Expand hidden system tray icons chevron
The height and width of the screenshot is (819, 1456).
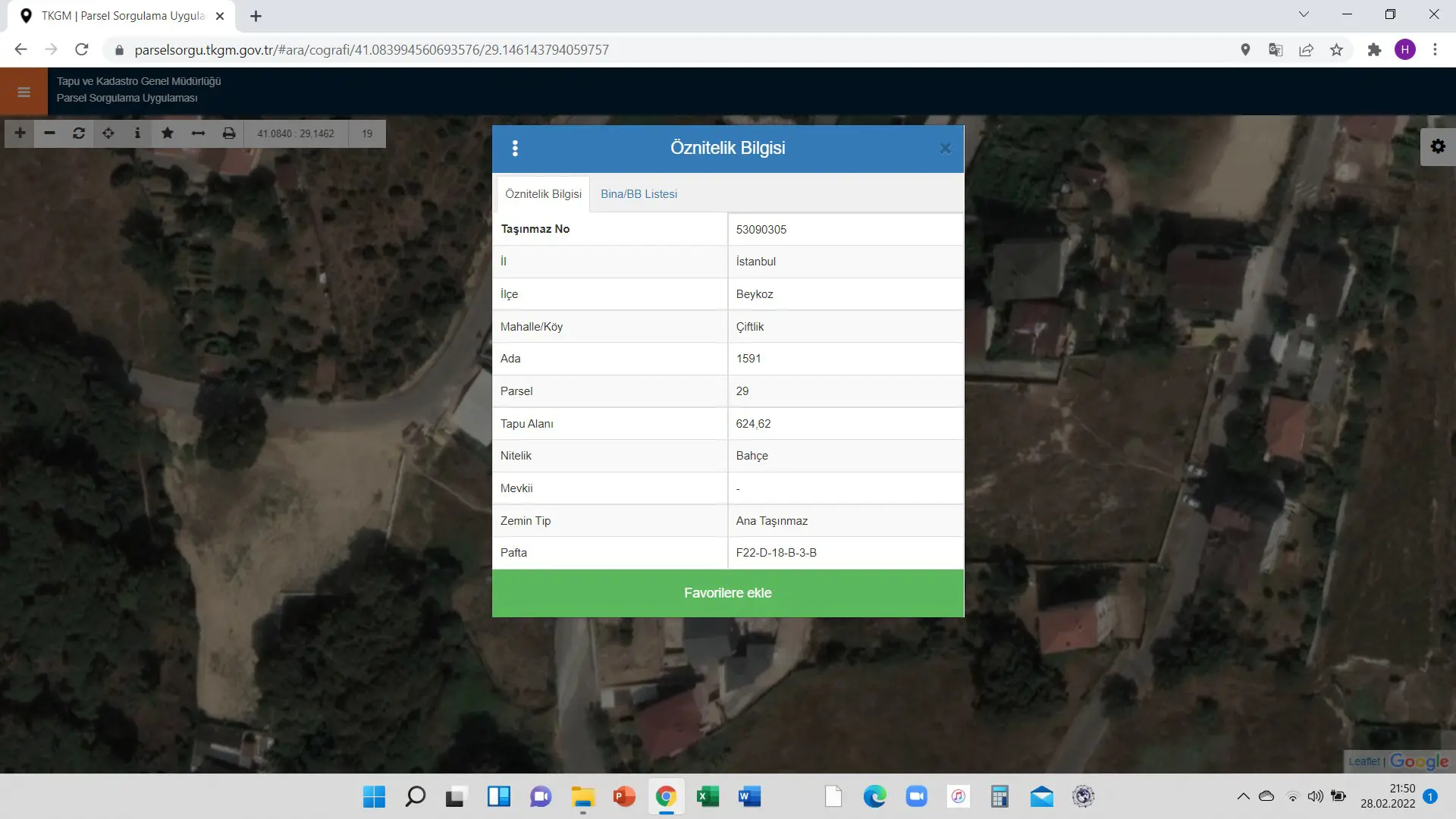[1243, 796]
